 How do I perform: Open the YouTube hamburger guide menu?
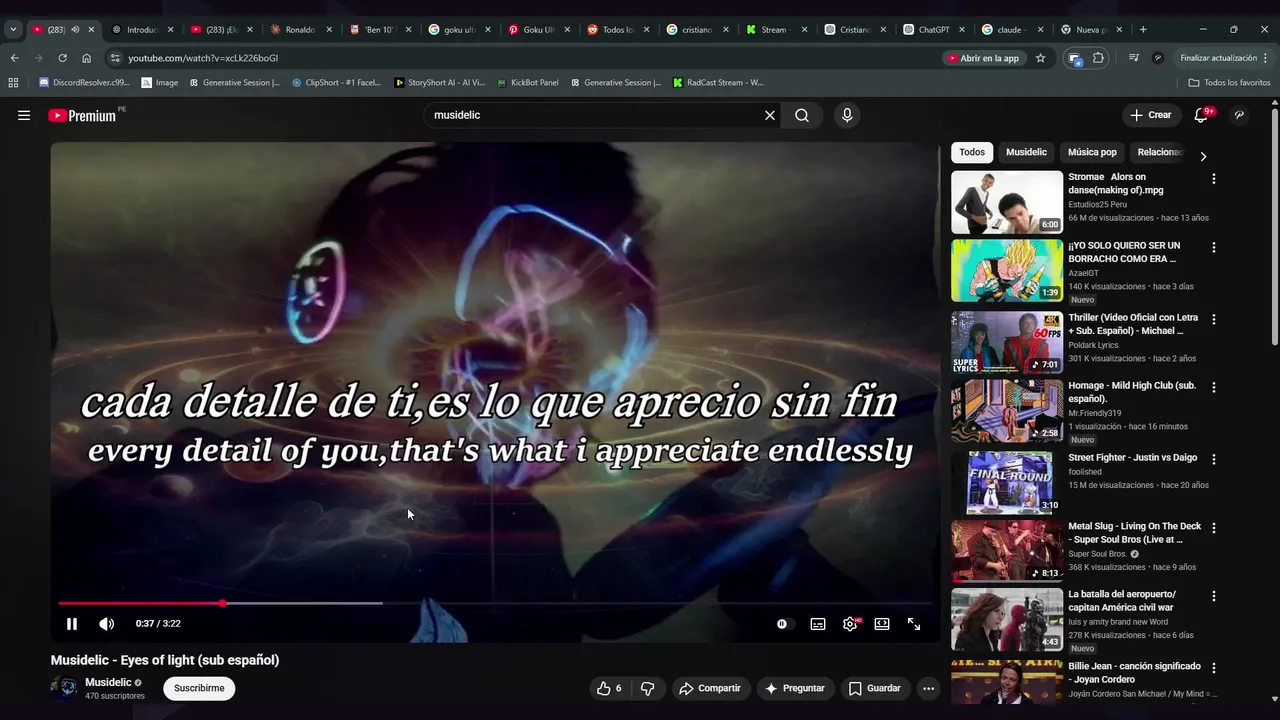coord(24,115)
